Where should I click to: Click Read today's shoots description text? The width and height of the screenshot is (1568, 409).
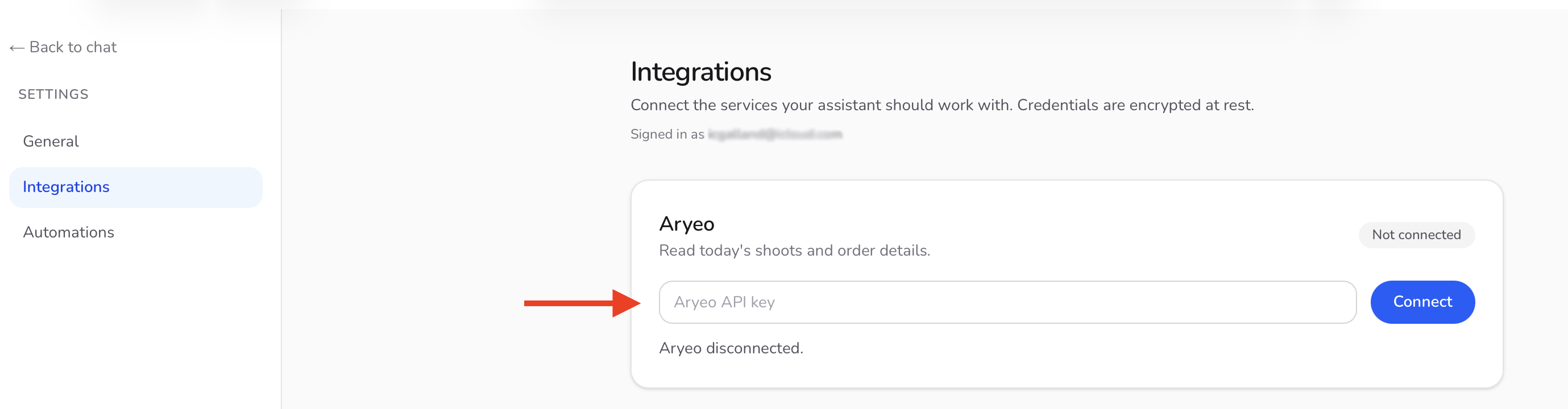coord(794,250)
